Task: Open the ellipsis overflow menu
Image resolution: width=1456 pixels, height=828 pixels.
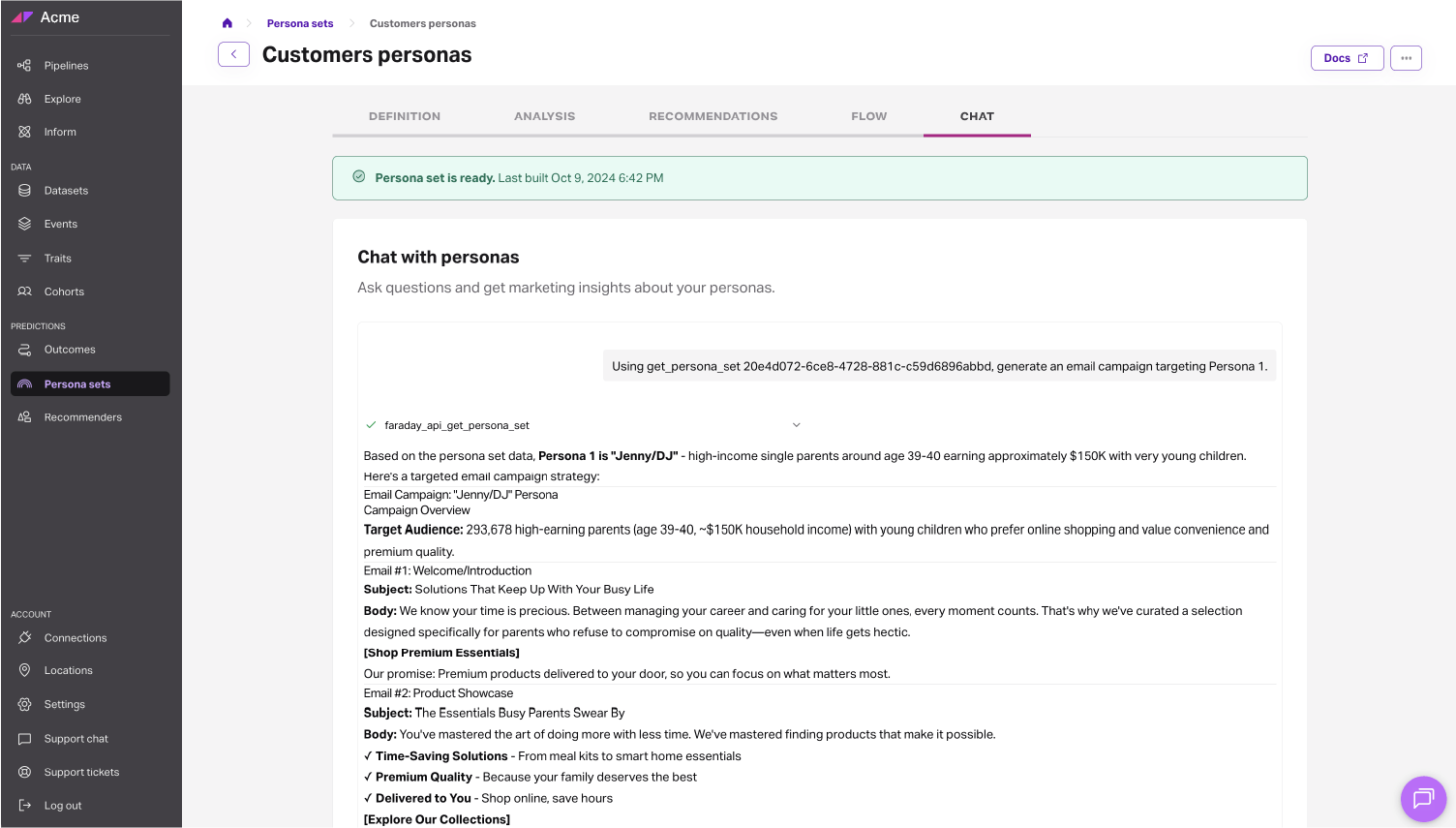Action: pos(1406,58)
